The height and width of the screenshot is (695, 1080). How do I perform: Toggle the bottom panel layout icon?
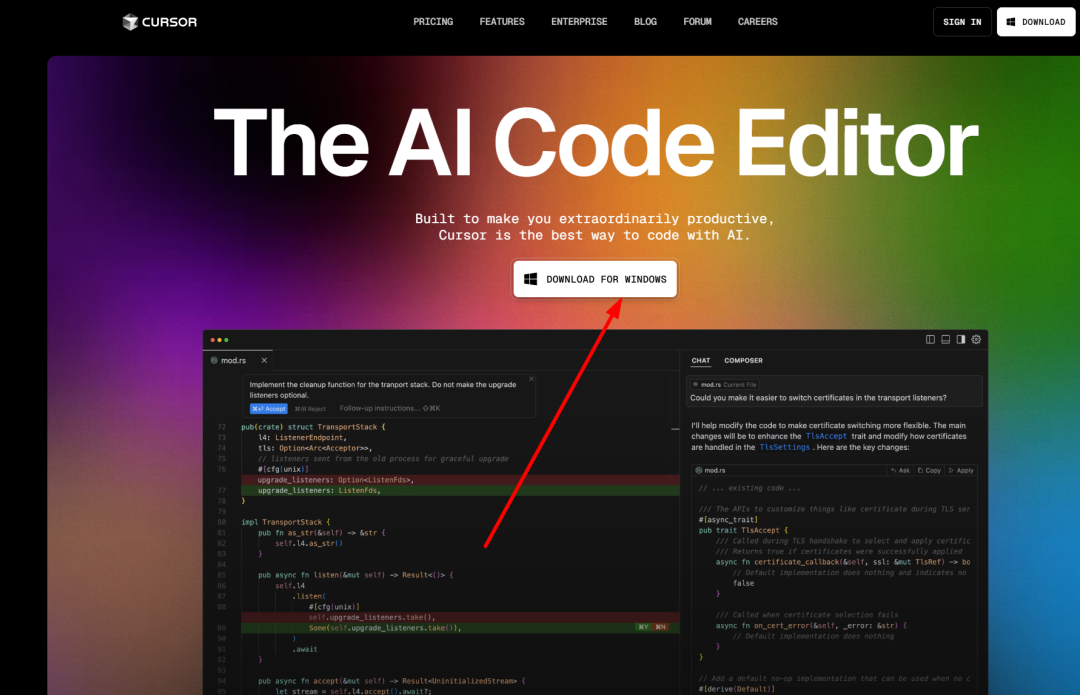(946, 340)
